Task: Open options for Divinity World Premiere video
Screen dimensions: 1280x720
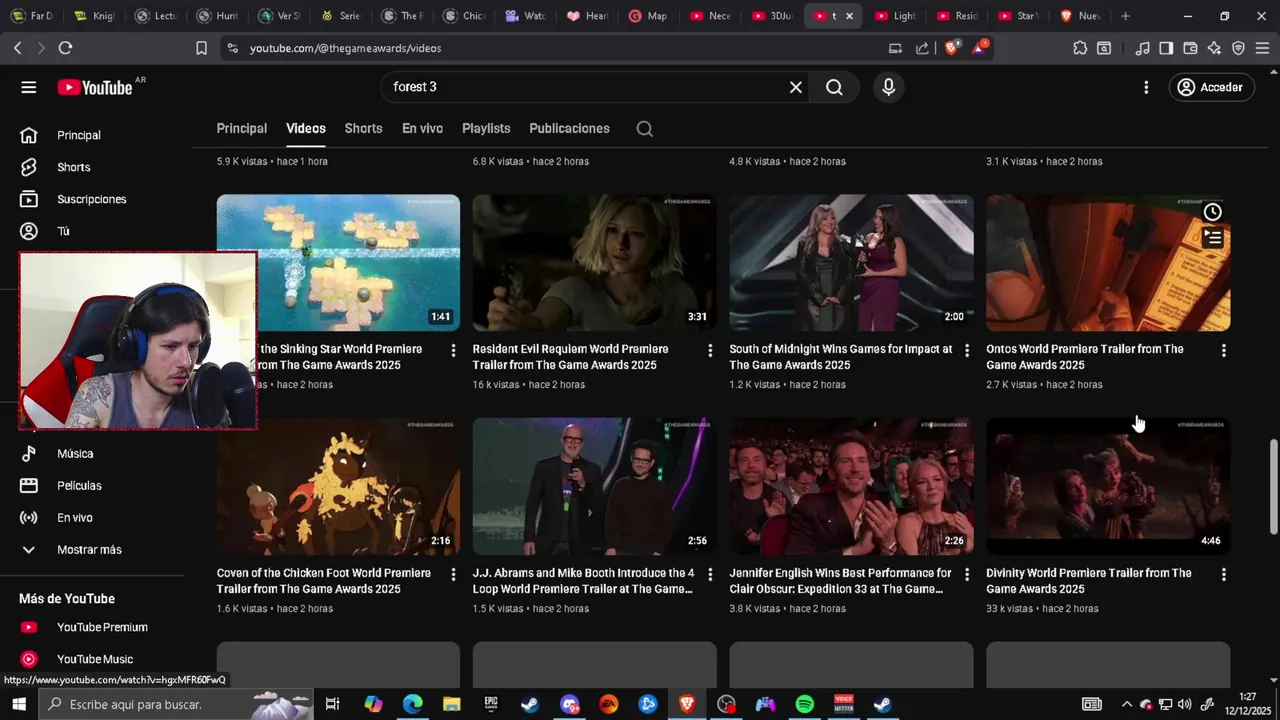Action: pyautogui.click(x=1223, y=574)
